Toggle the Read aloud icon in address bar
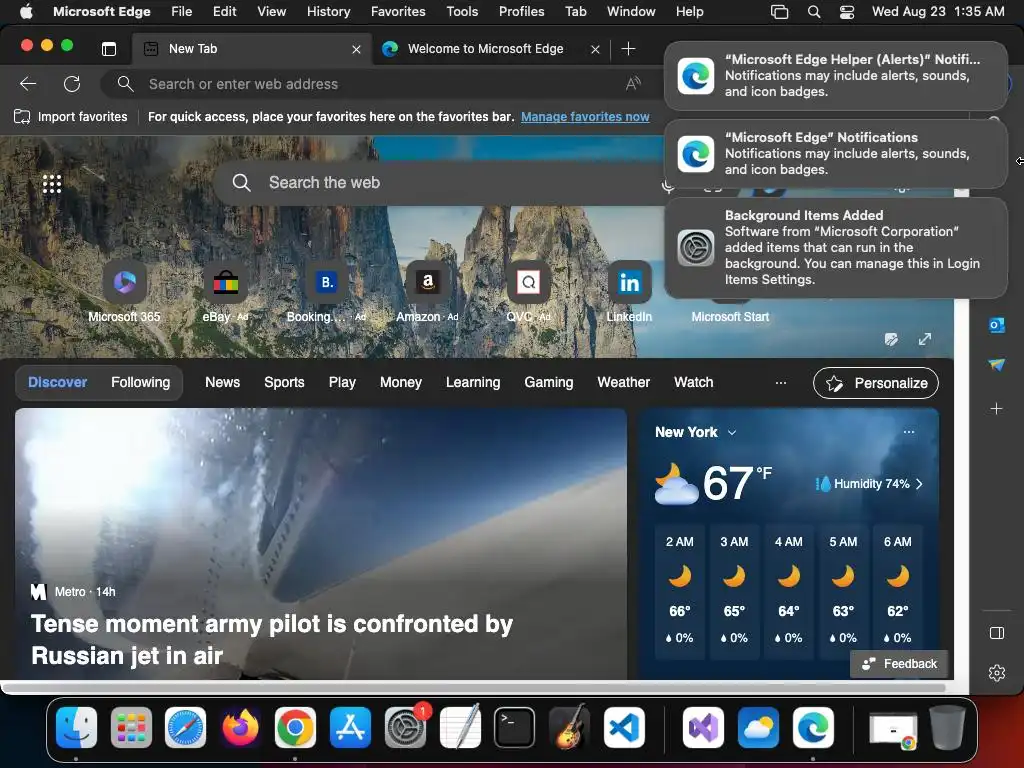The width and height of the screenshot is (1024, 768). 633,84
